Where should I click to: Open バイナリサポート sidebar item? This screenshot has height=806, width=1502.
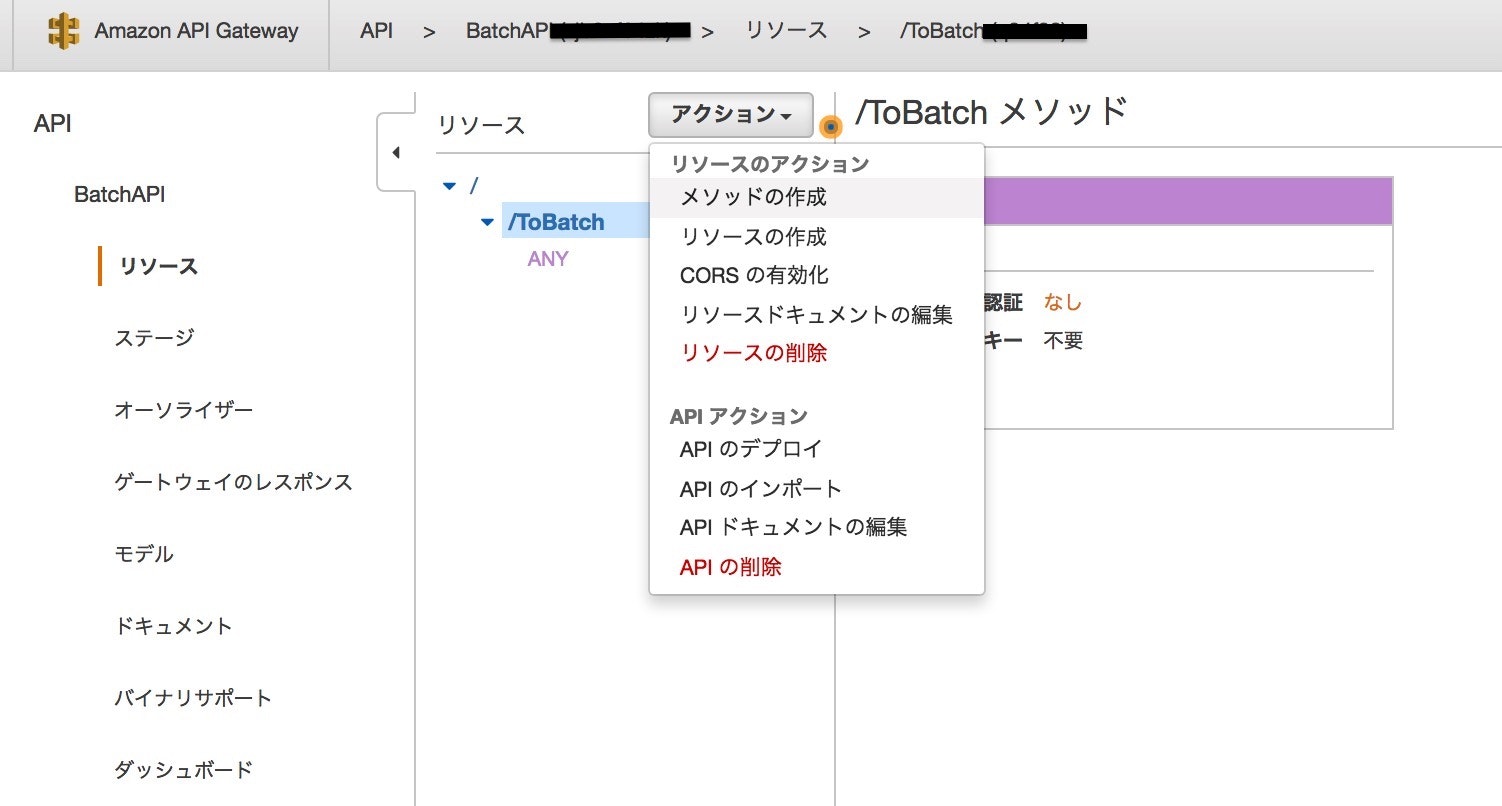(193, 698)
